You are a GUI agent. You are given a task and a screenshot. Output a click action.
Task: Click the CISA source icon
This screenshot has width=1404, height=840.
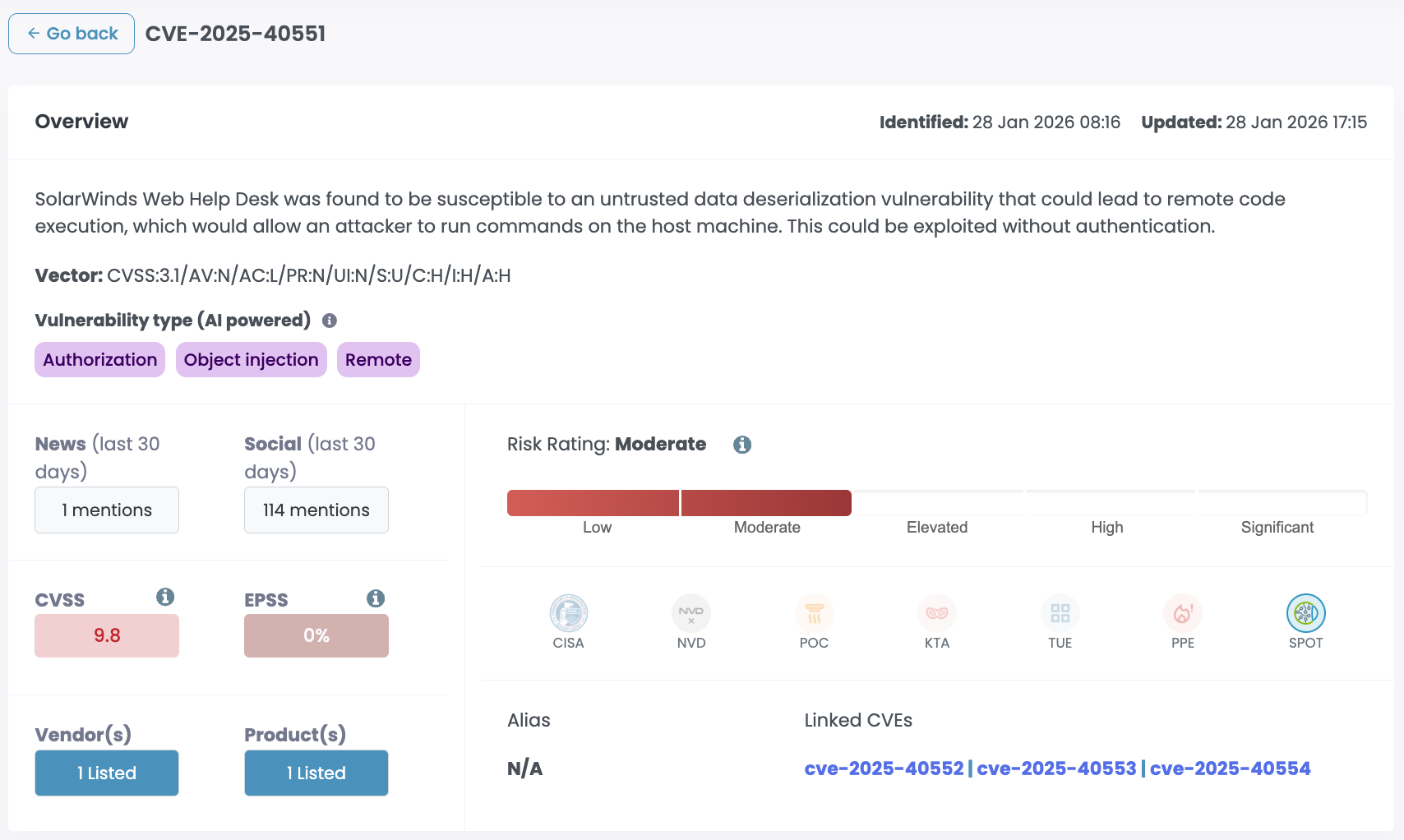coord(568,613)
